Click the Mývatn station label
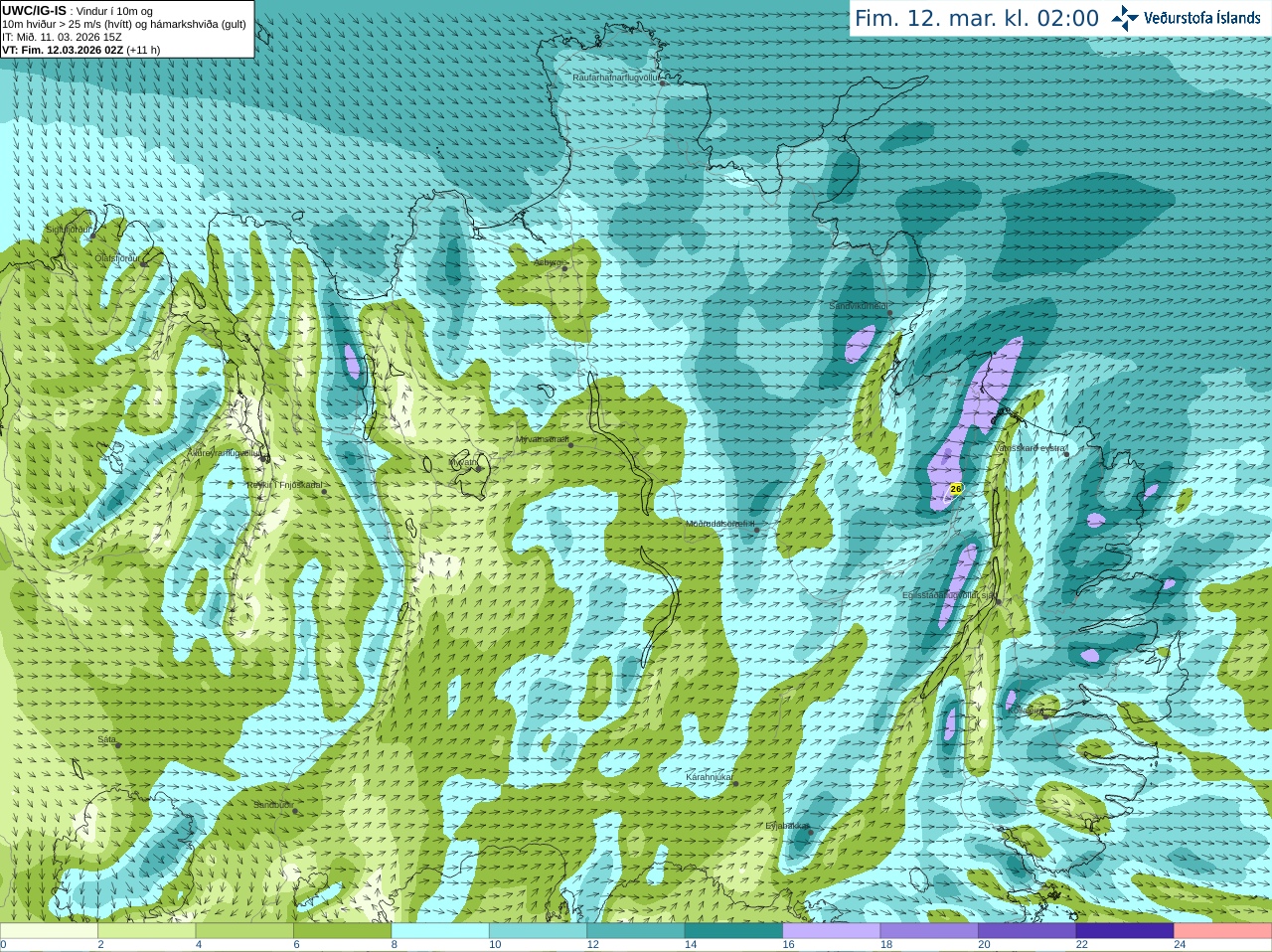 [463, 462]
